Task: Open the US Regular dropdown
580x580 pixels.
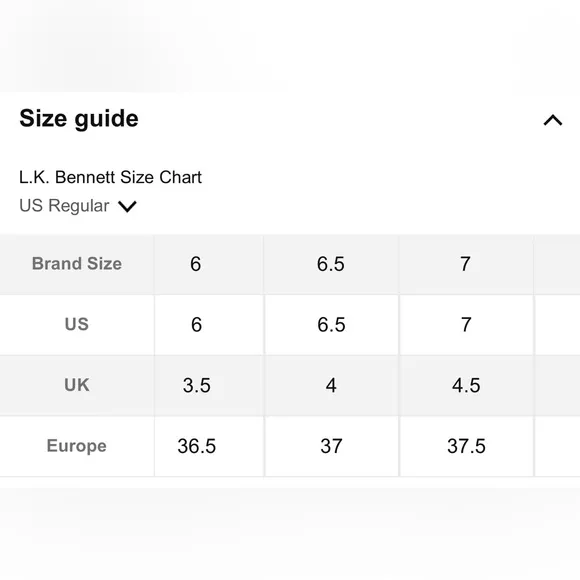Action: [78, 206]
